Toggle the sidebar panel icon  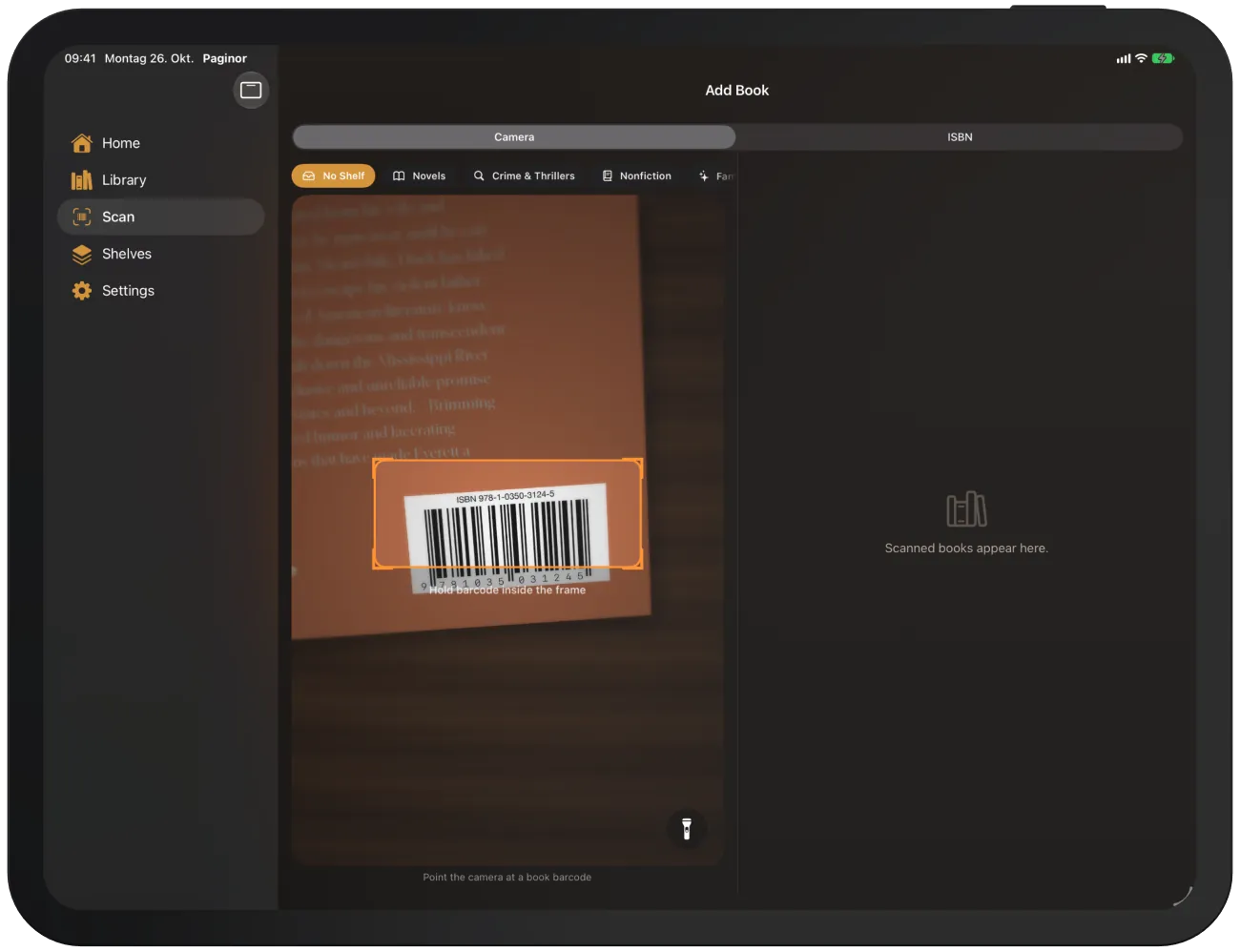click(251, 91)
